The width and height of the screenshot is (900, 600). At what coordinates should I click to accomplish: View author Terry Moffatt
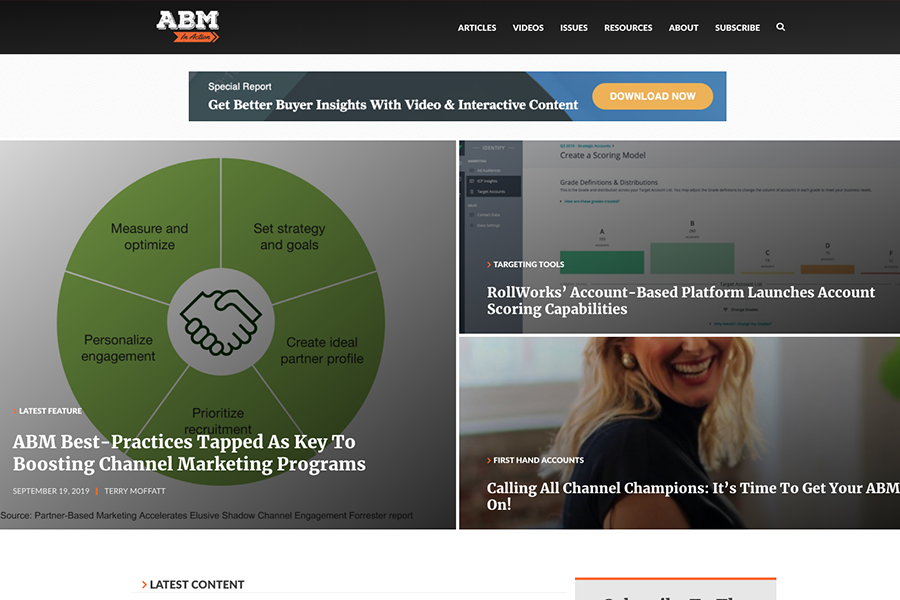(x=135, y=491)
